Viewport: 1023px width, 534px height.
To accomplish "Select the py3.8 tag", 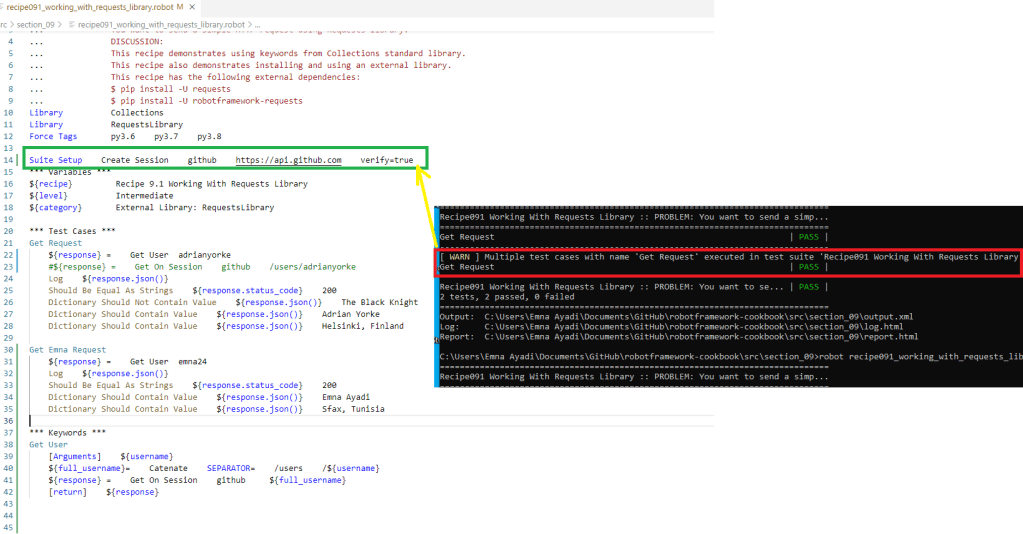I will tap(209, 136).
